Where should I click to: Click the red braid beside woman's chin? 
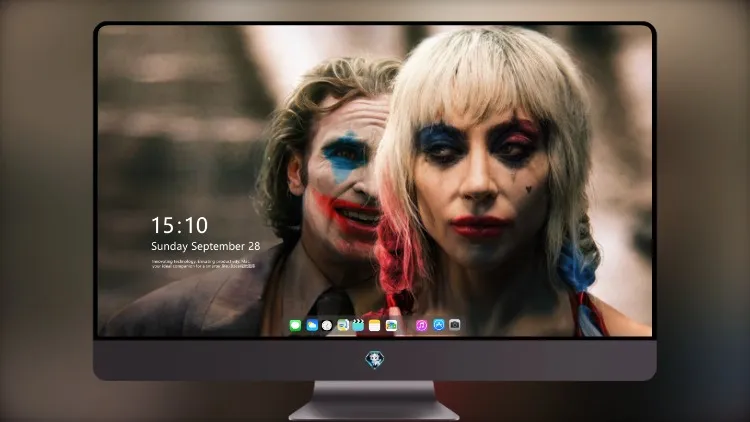pos(397,268)
